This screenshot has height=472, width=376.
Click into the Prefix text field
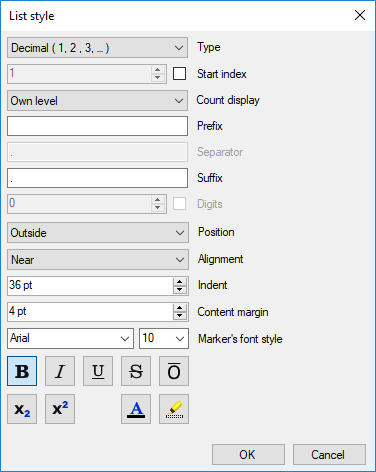pos(97,126)
